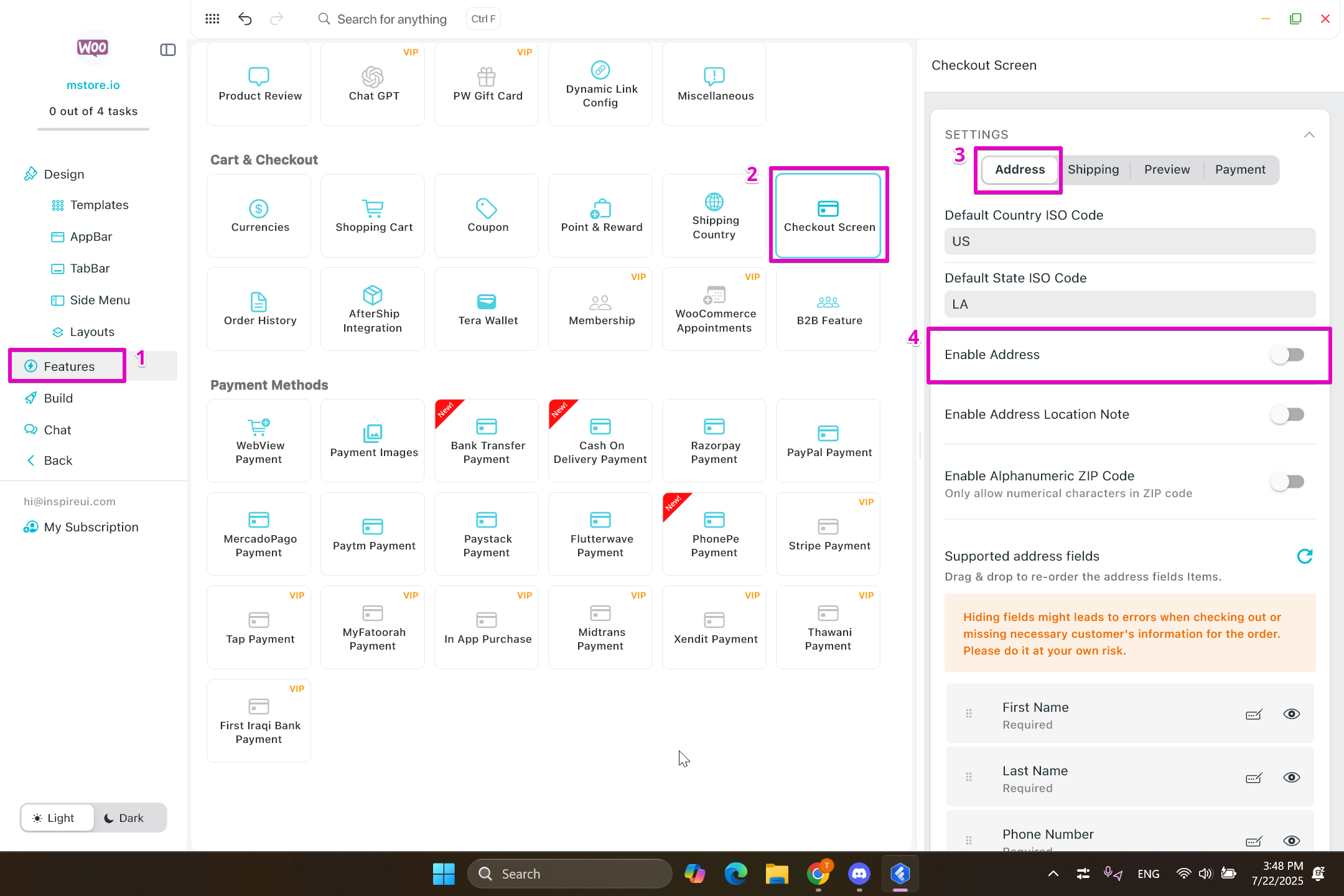Open the apps grid icon
The image size is (1344, 896).
212,19
